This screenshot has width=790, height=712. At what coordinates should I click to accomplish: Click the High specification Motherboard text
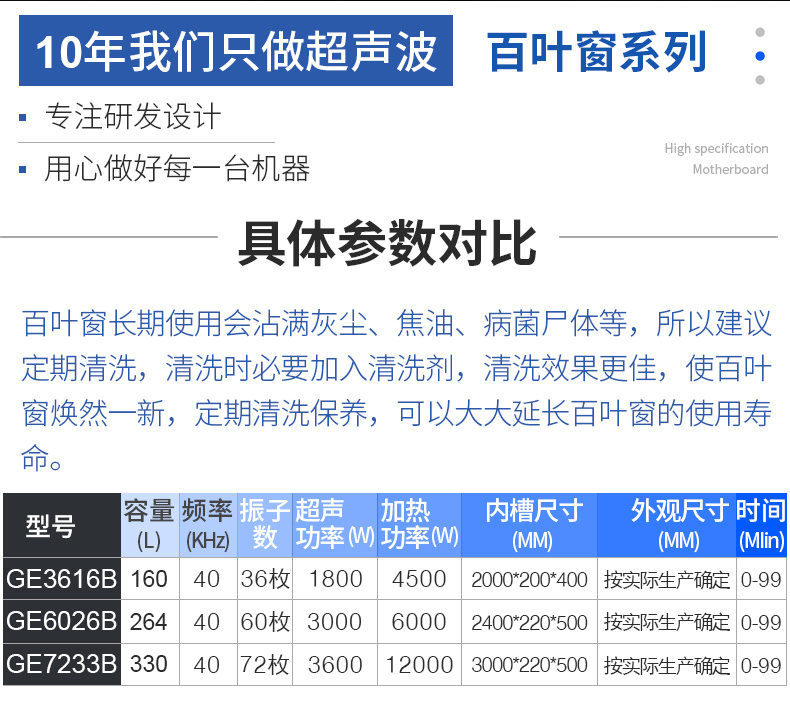pos(716,159)
